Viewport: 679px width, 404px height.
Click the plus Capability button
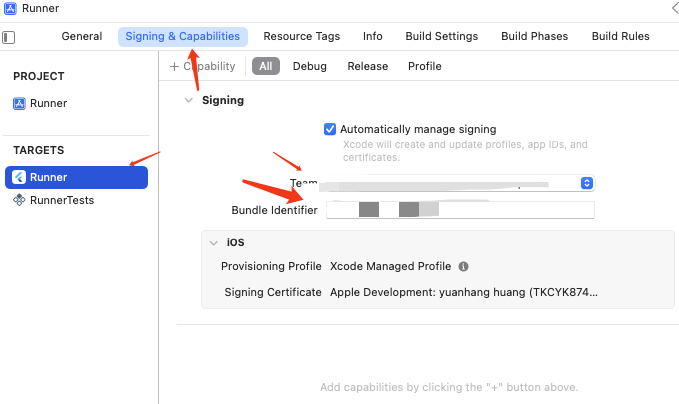click(x=202, y=66)
